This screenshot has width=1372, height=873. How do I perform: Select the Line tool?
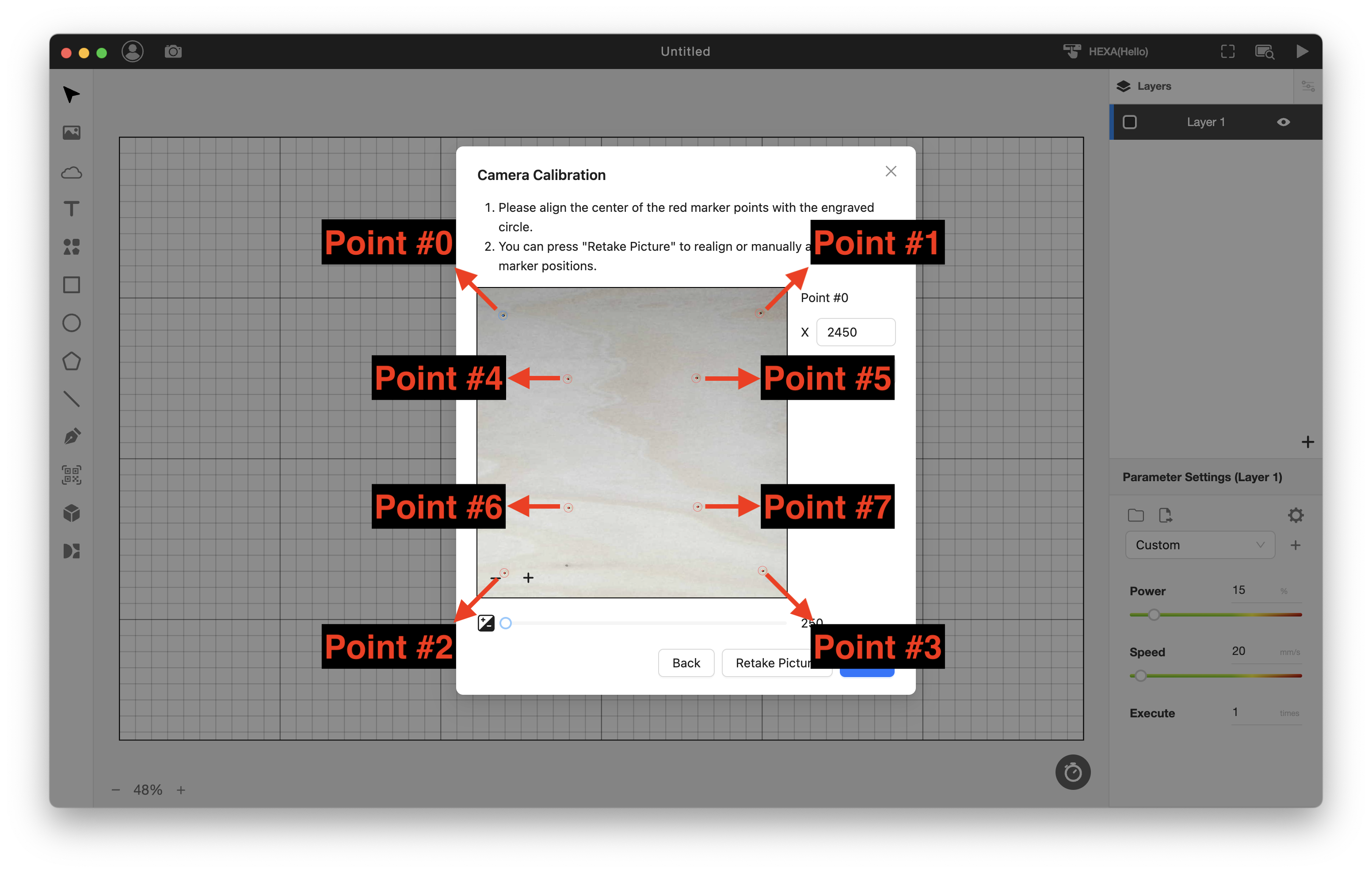[x=71, y=398]
